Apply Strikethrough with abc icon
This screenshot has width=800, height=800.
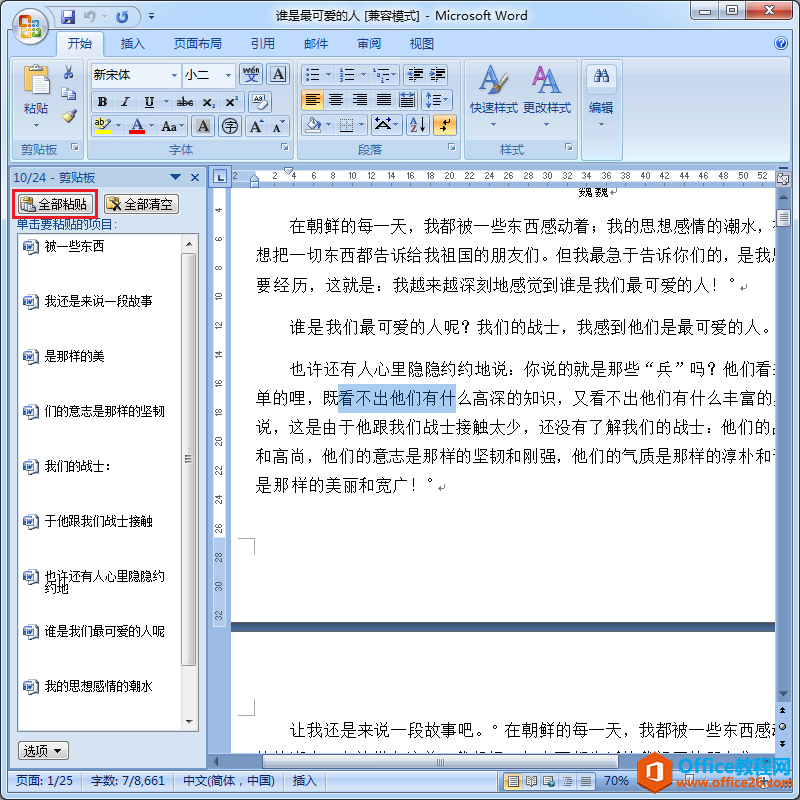coord(185,102)
